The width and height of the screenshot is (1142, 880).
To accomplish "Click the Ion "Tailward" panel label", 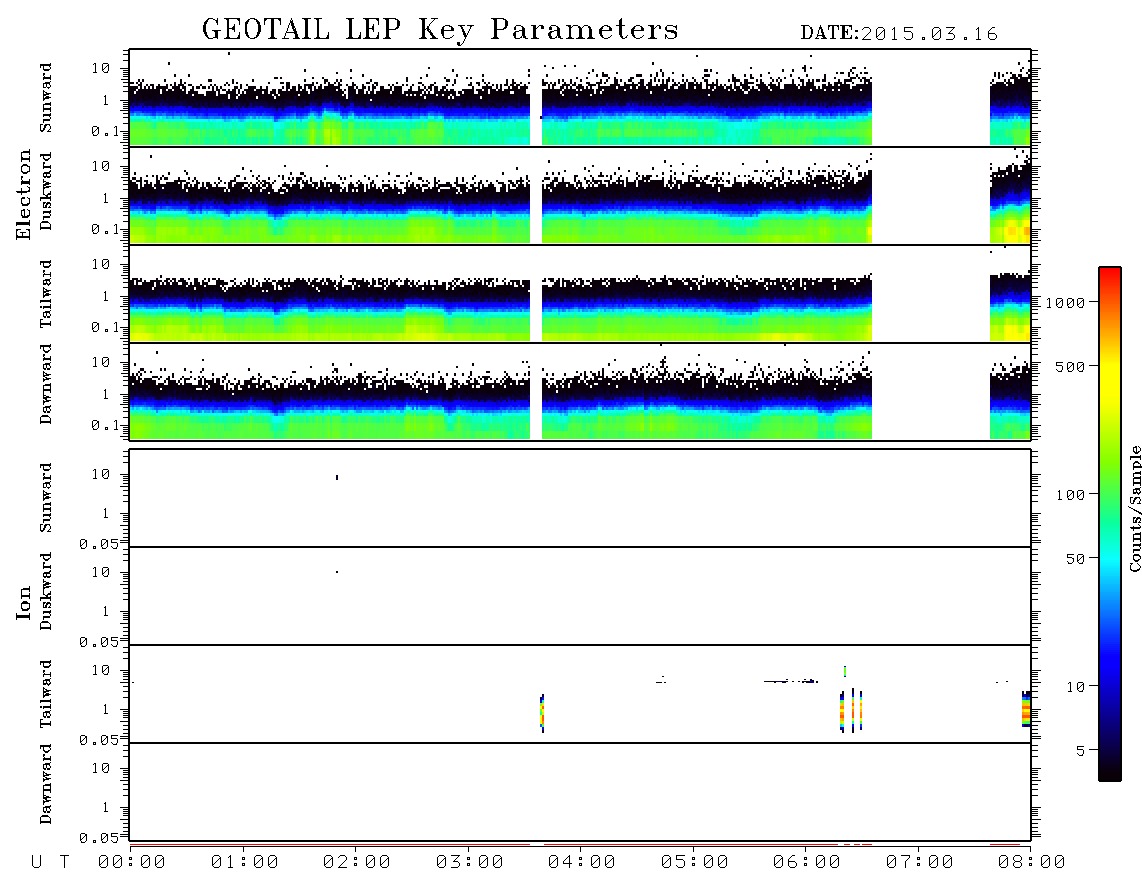I will coord(46,694).
